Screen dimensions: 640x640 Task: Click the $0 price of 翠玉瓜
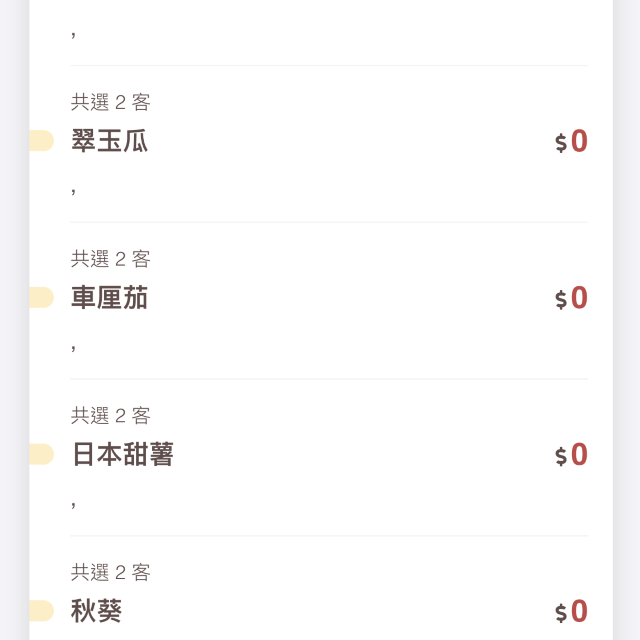pos(572,142)
